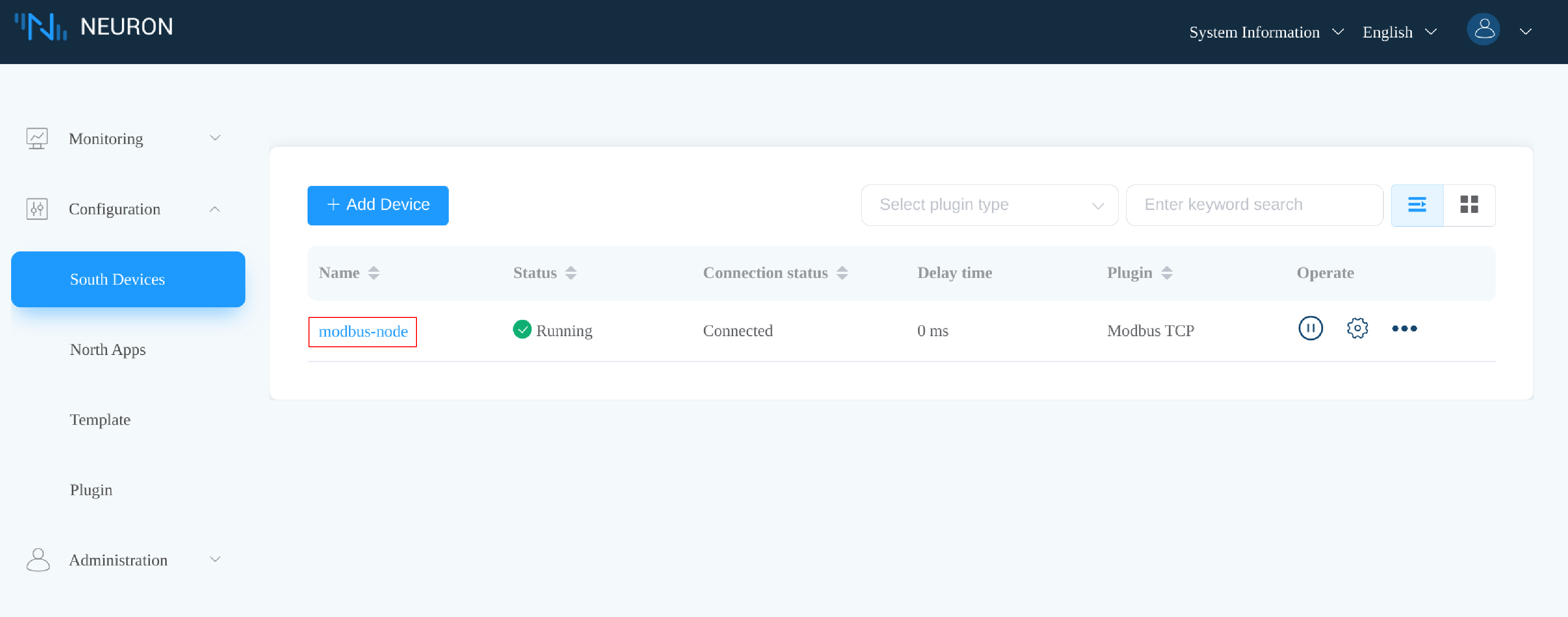Click the Operate column header

point(1325,273)
